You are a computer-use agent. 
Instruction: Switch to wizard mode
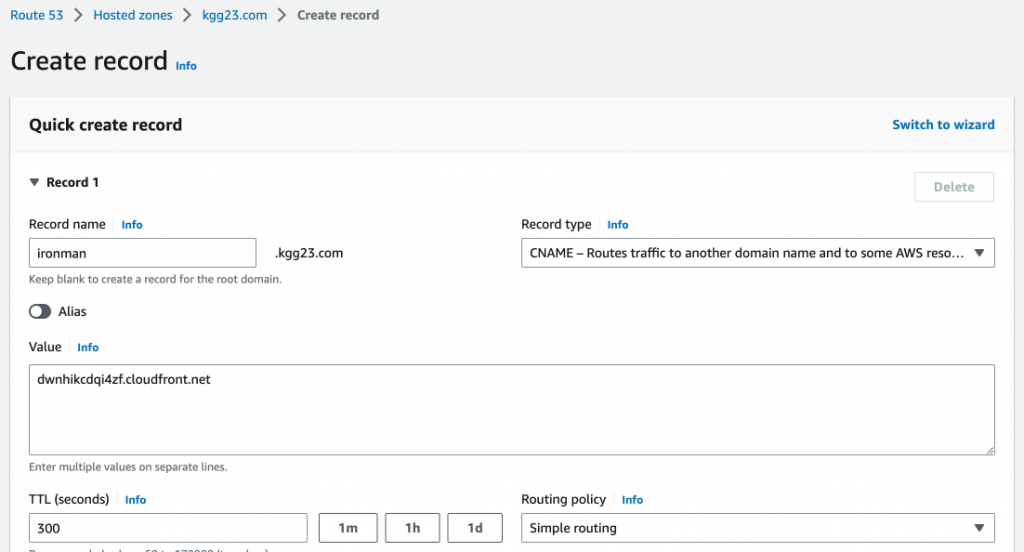(943, 125)
